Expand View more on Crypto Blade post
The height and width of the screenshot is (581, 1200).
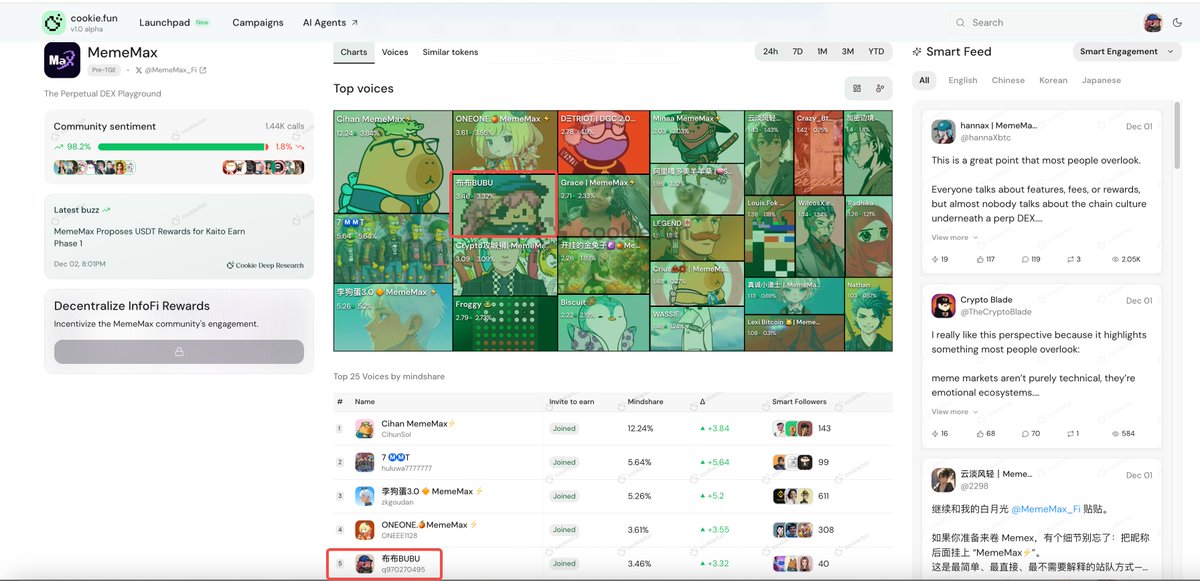point(955,412)
